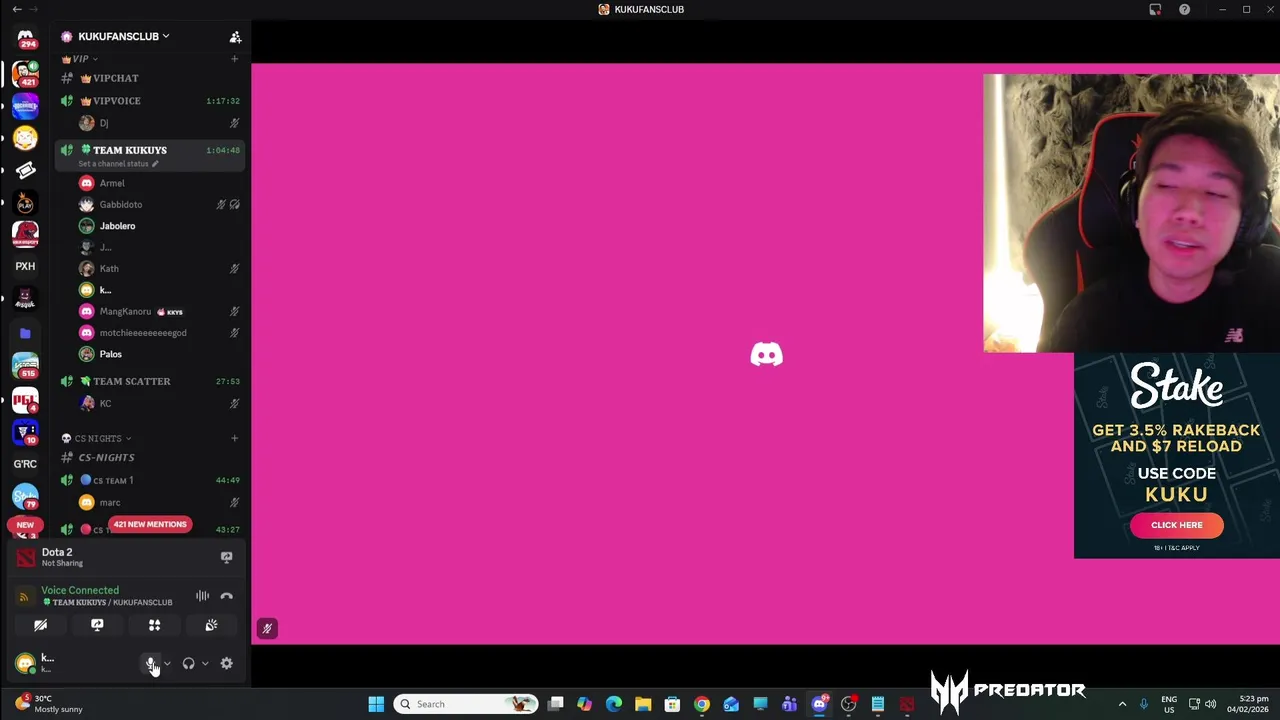Open soundboard icon

coord(211,625)
